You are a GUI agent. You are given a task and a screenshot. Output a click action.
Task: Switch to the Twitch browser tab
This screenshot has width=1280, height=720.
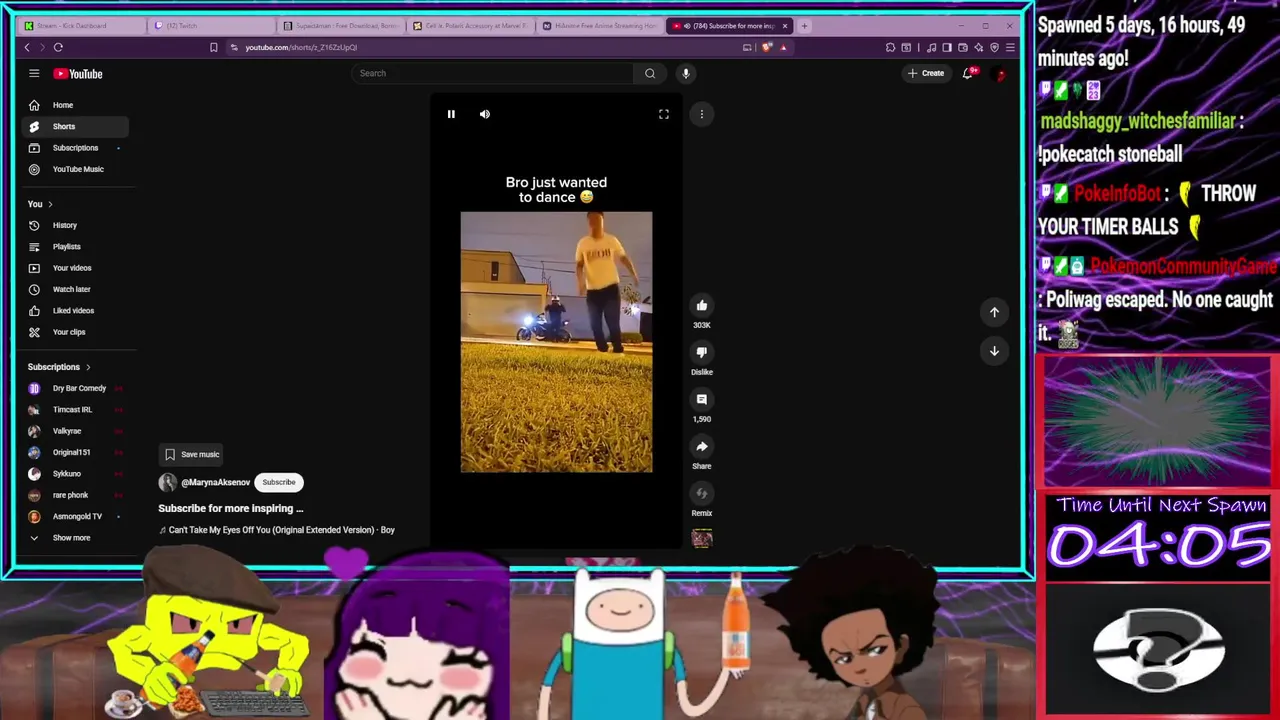pyautogui.click(x=211, y=26)
